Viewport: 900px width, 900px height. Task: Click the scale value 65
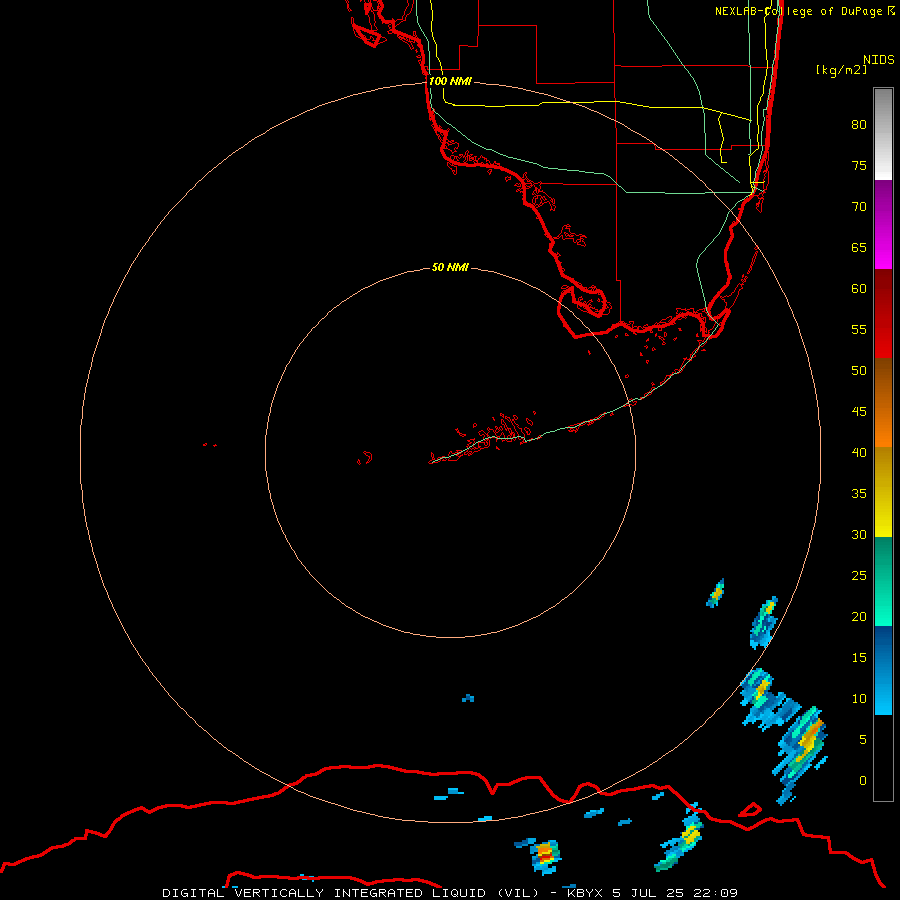coord(859,247)
